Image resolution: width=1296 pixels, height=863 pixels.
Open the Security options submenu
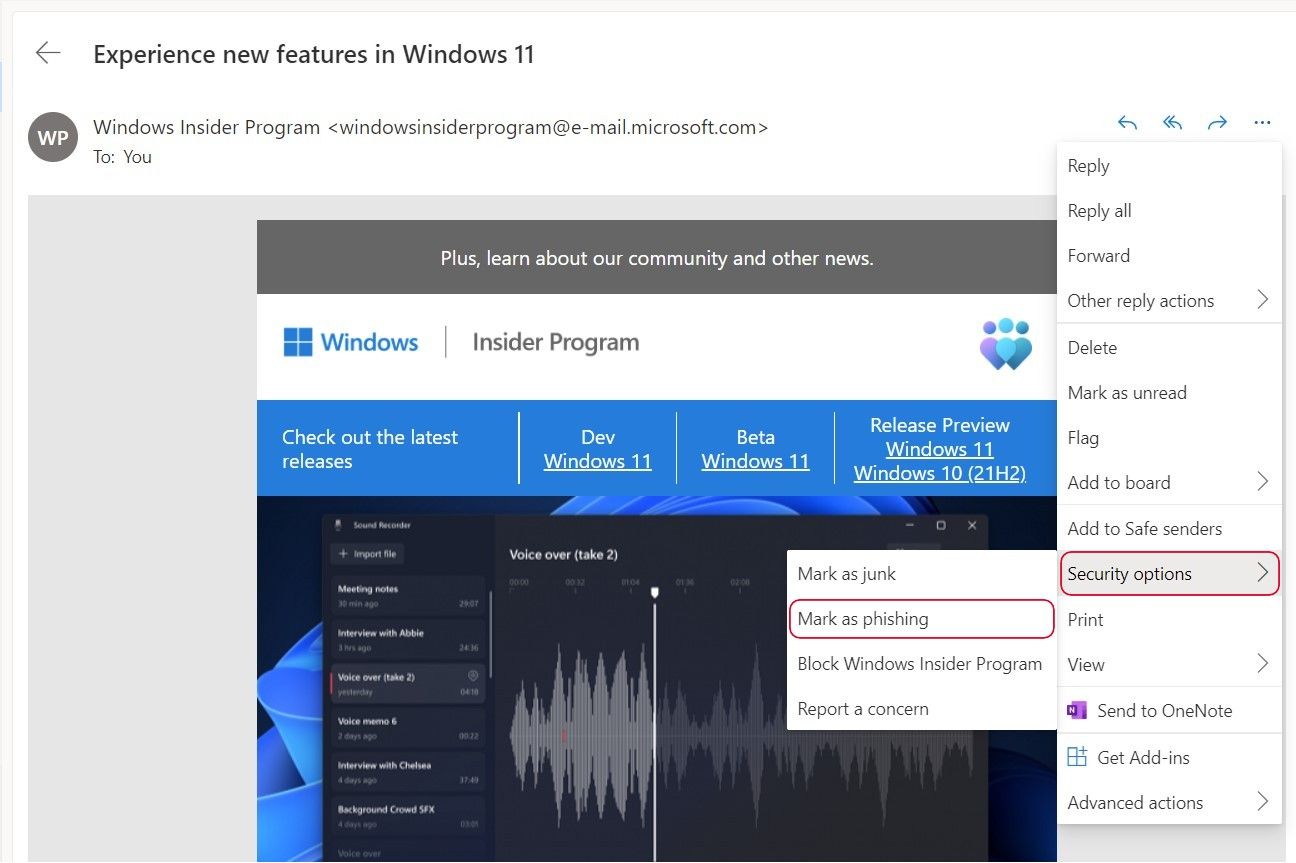pyautogui.click(x=1169, y=574)
